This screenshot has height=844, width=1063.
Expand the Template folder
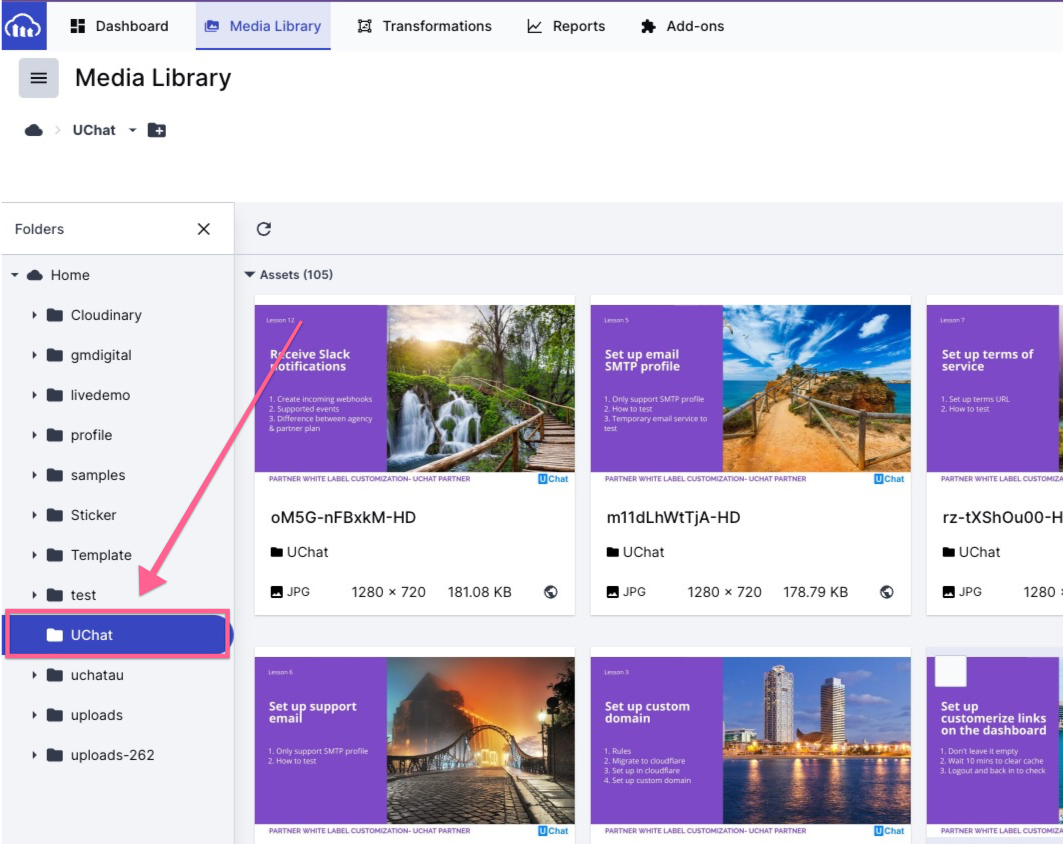(x=34, y=555)
